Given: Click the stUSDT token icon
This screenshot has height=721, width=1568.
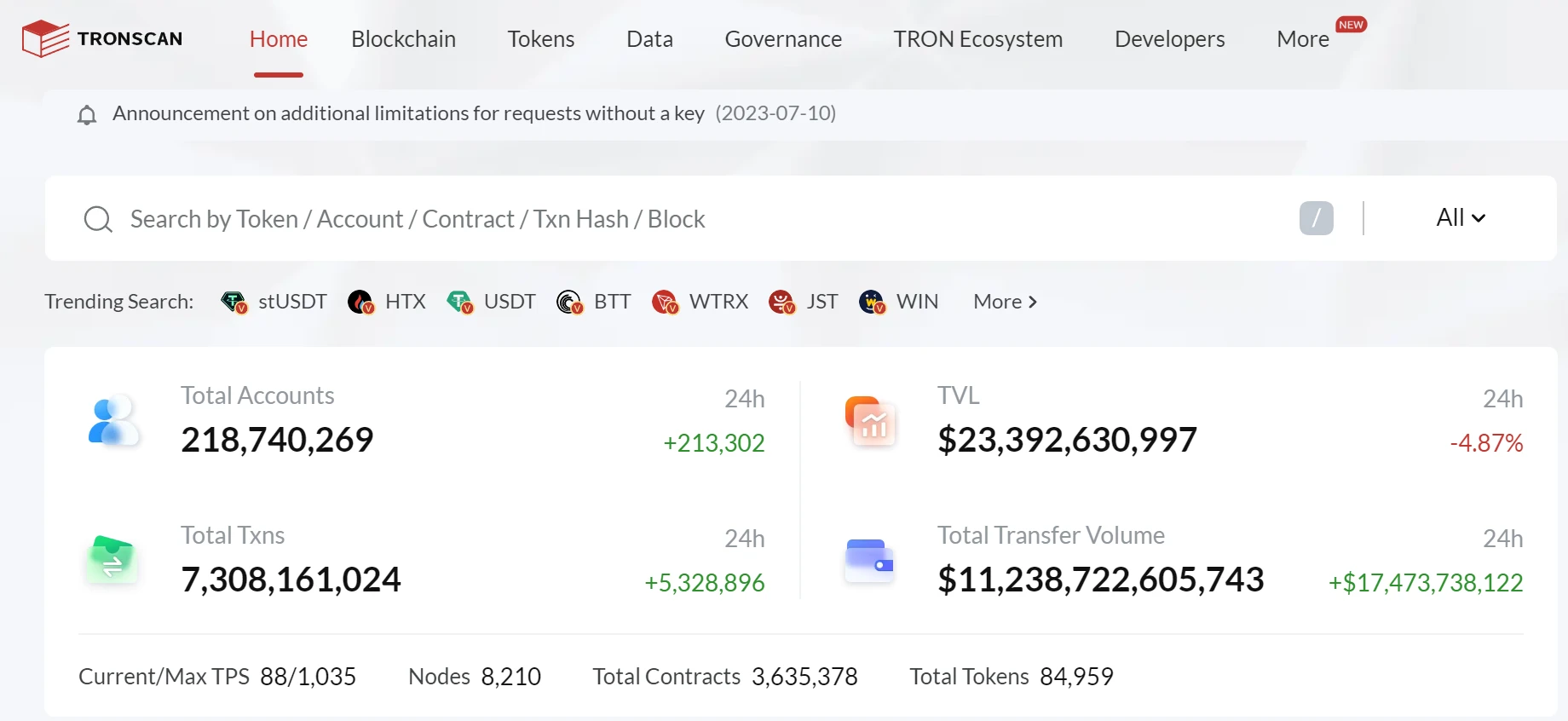Looking at the screenshot, I should click(233, 302).
